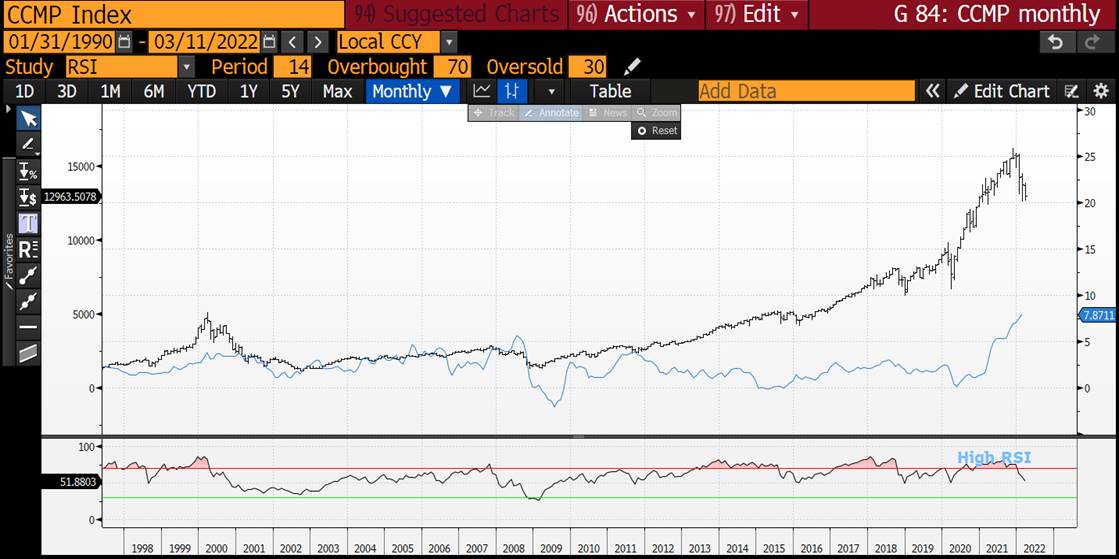Select the 1Y range

click(x=248, y=91)
